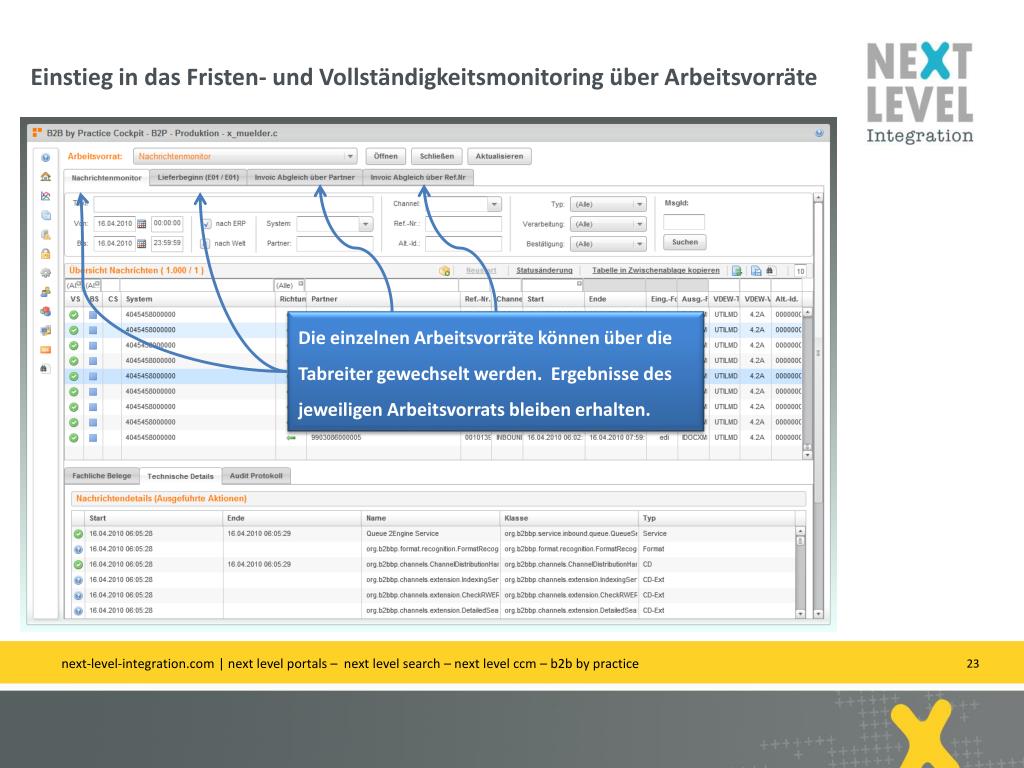Click main panel scrollbar up arrow
The width and height of the screenshot is (1024, 768).
(818, 197)
